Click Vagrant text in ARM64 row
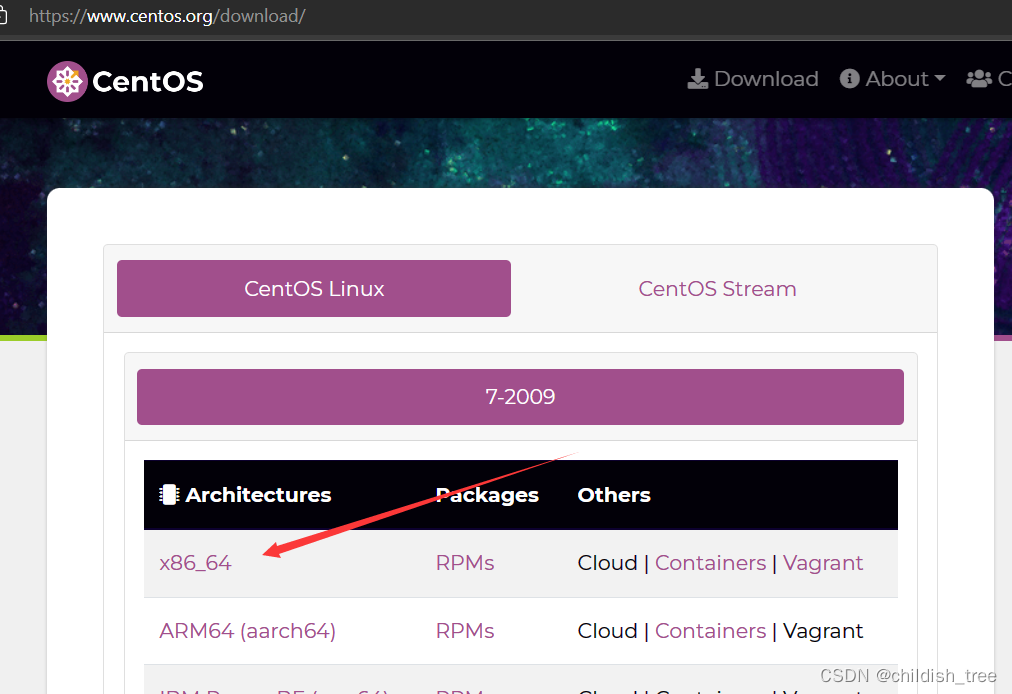This screenshot has width=1012, height=694. point(823,631)
